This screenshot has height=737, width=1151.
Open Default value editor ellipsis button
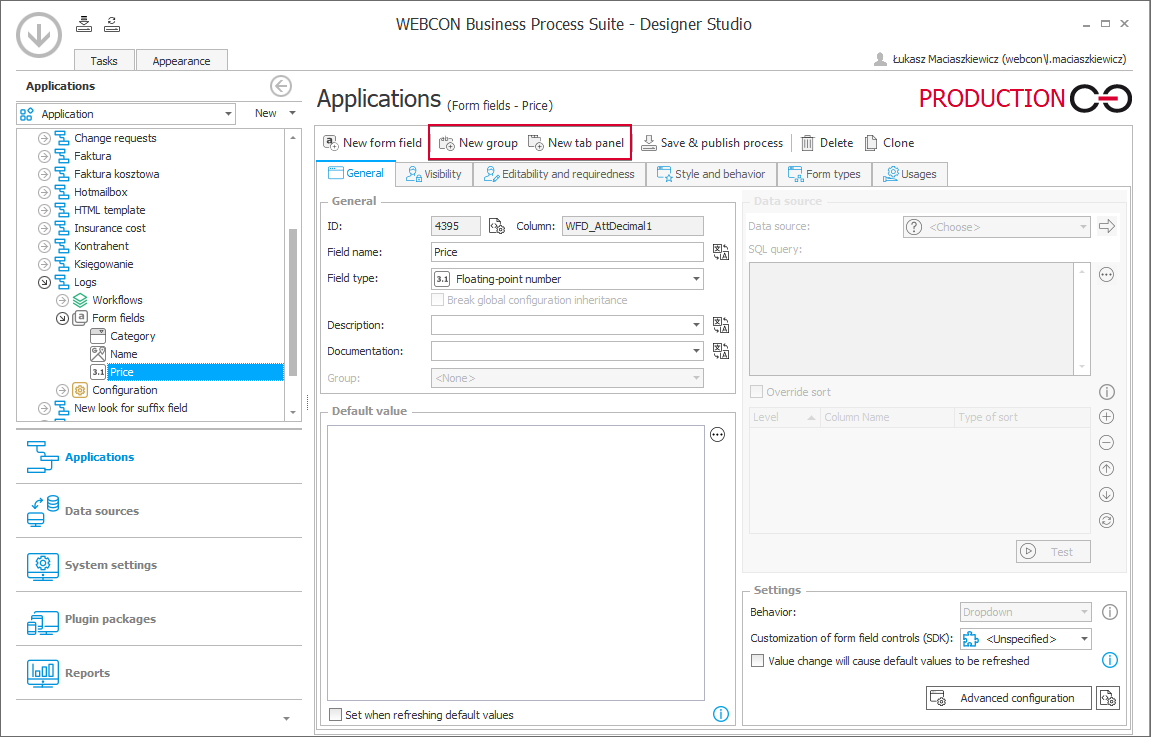(x=717, y=435)
